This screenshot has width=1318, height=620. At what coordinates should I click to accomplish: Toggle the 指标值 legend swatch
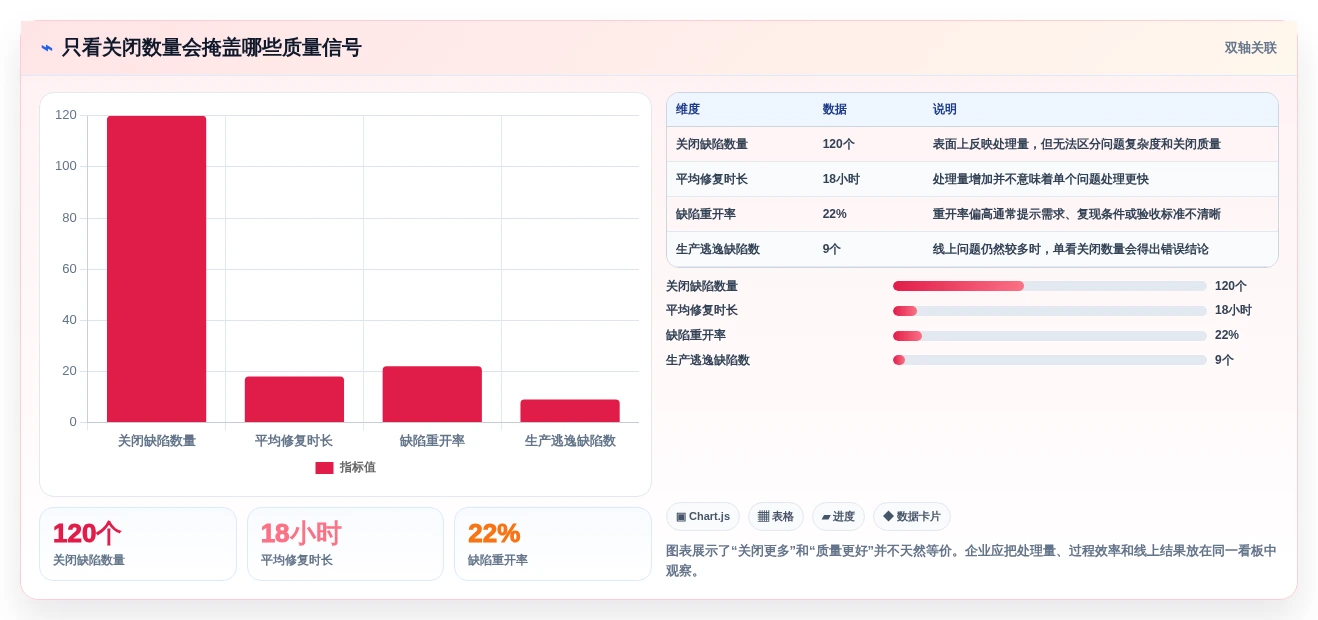(324, 468)
